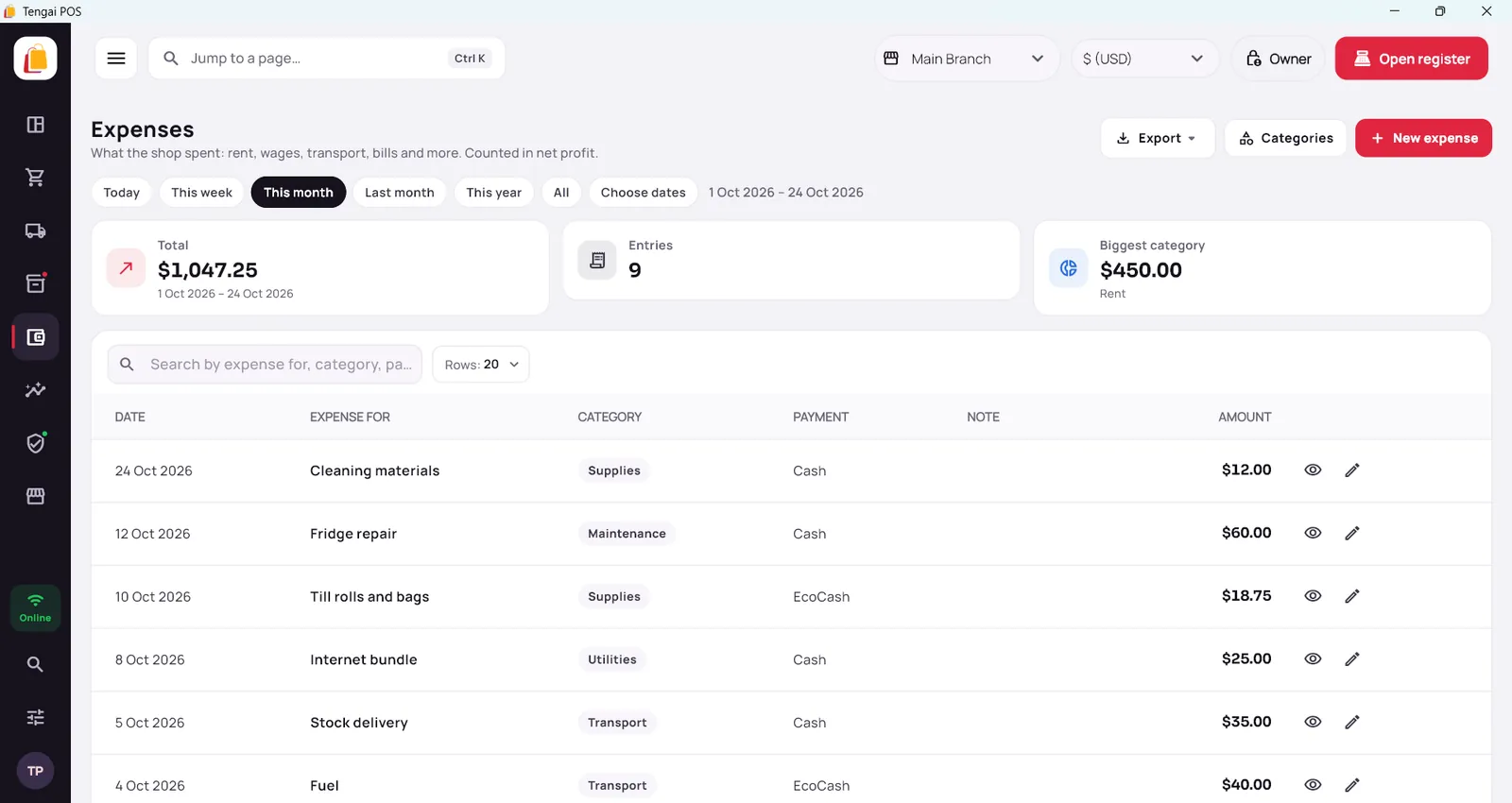Open the $ (USD) currency dropdown
Image resolution: width=1512 pixels, height=803 pixels.
click(x=1143, y=59)
